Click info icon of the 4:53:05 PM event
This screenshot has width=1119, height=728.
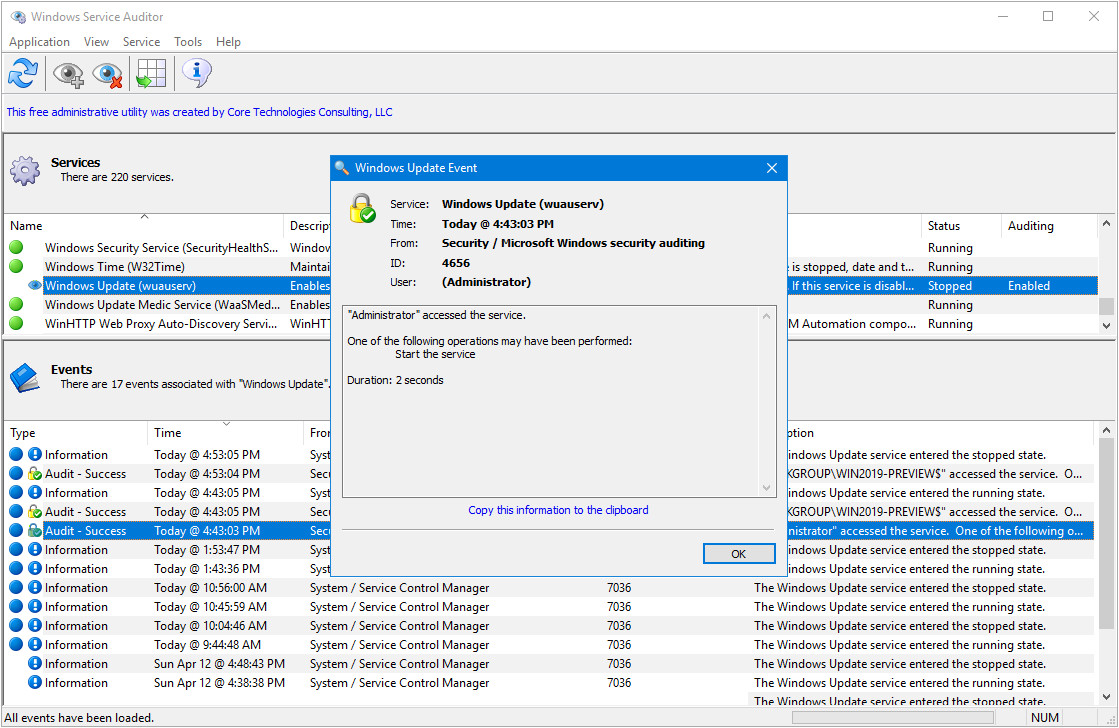35,454
